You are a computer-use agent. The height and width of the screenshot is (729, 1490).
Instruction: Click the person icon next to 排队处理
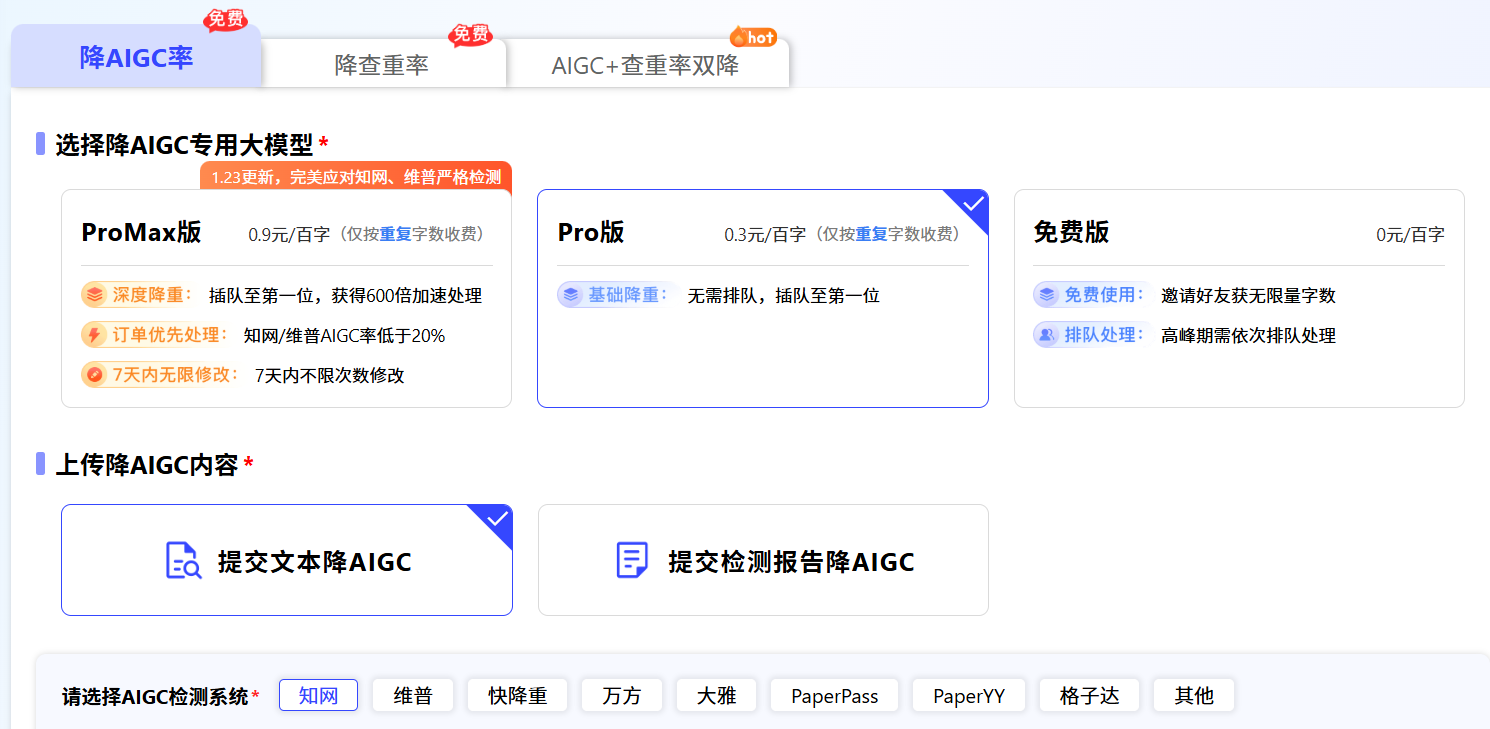click(x=1046, y=335)
